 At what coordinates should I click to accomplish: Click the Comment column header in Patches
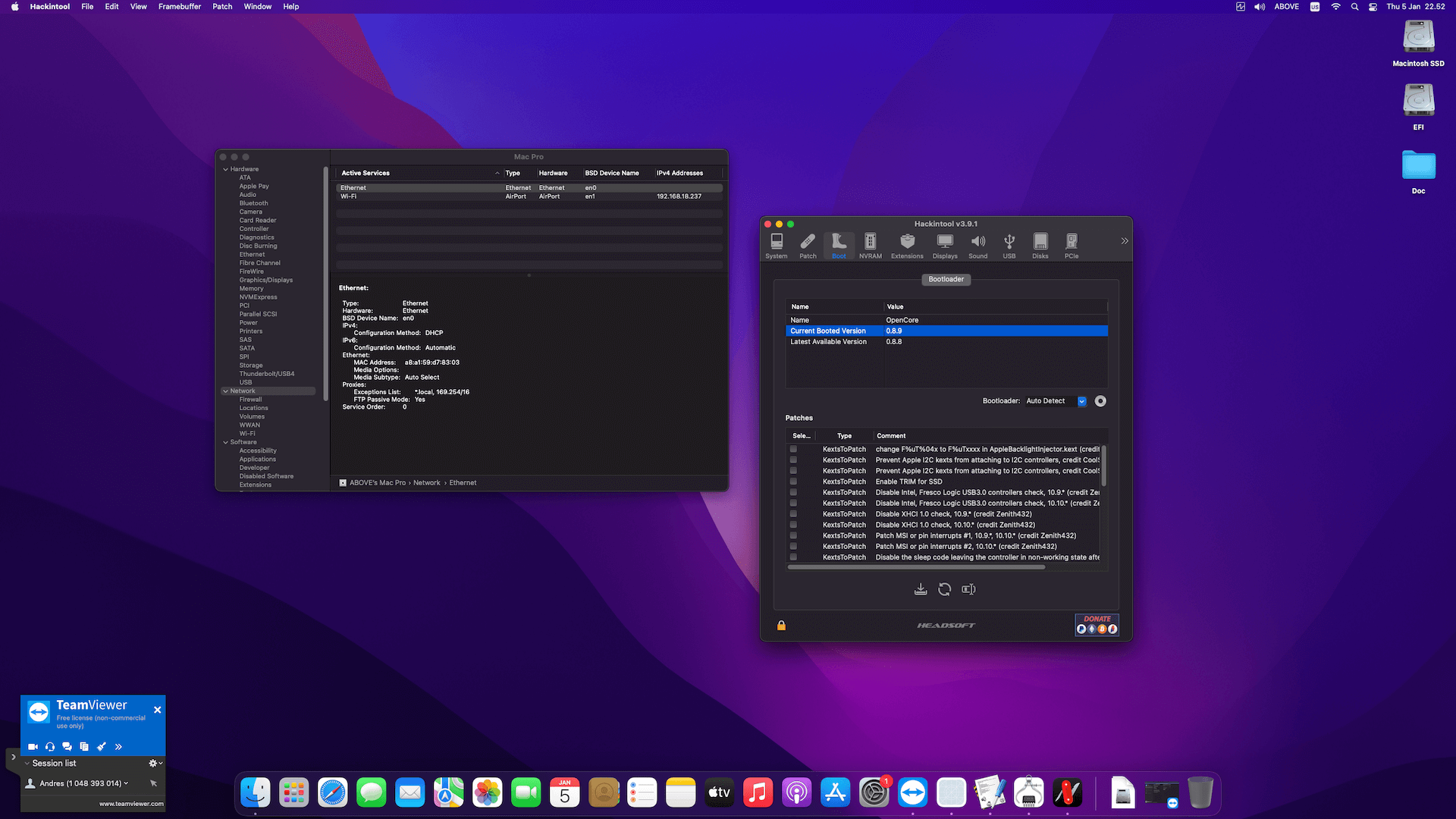click(989, 436)
